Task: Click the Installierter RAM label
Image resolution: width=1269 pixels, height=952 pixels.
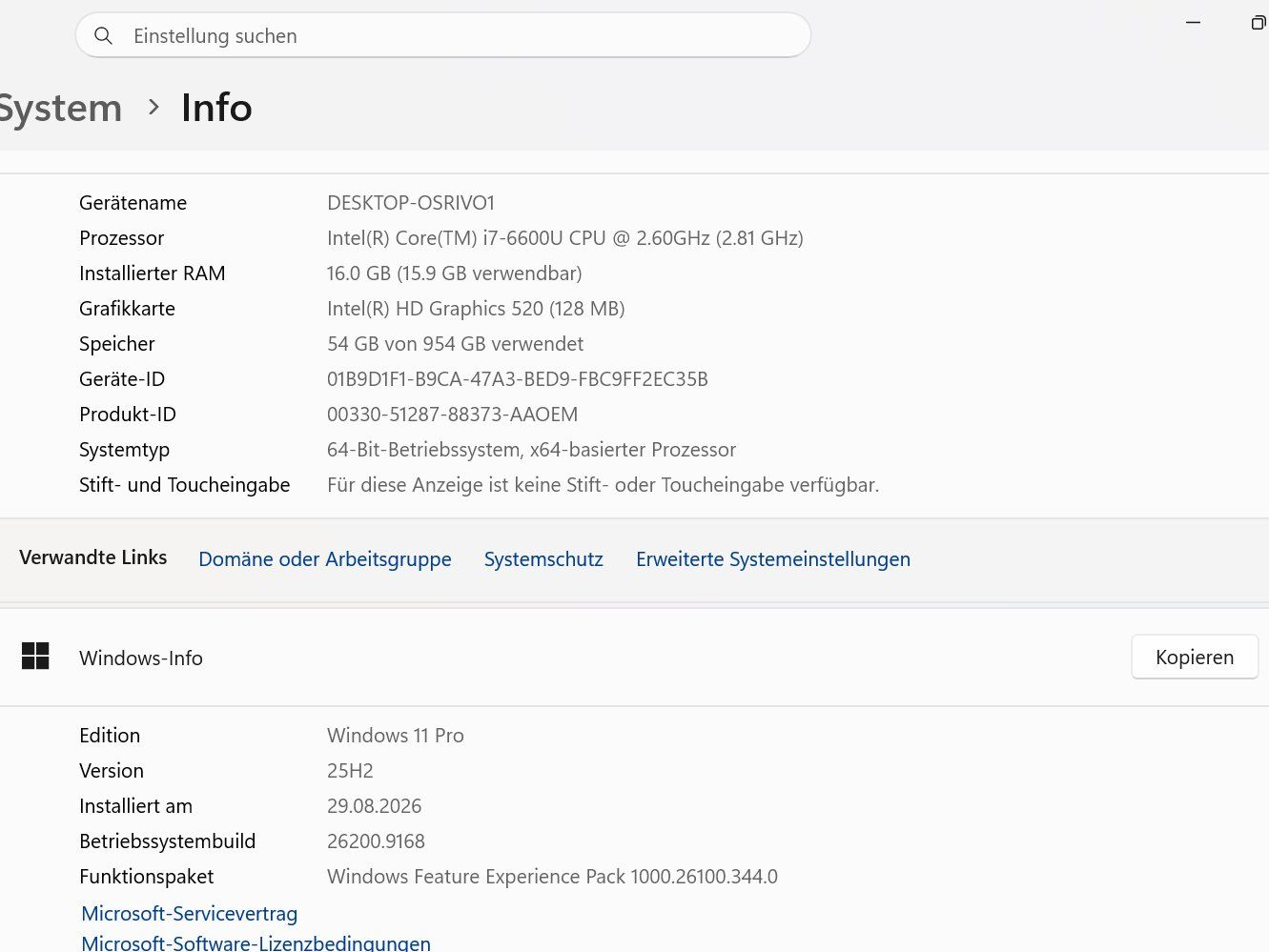Action: coord(153,273)
